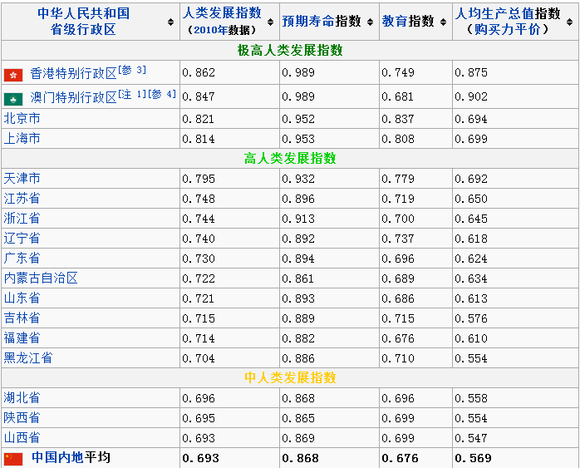Open the 江苏省 link
This screenshot has height=468, width=580.
pyautogui.click(x=22, y=199)
